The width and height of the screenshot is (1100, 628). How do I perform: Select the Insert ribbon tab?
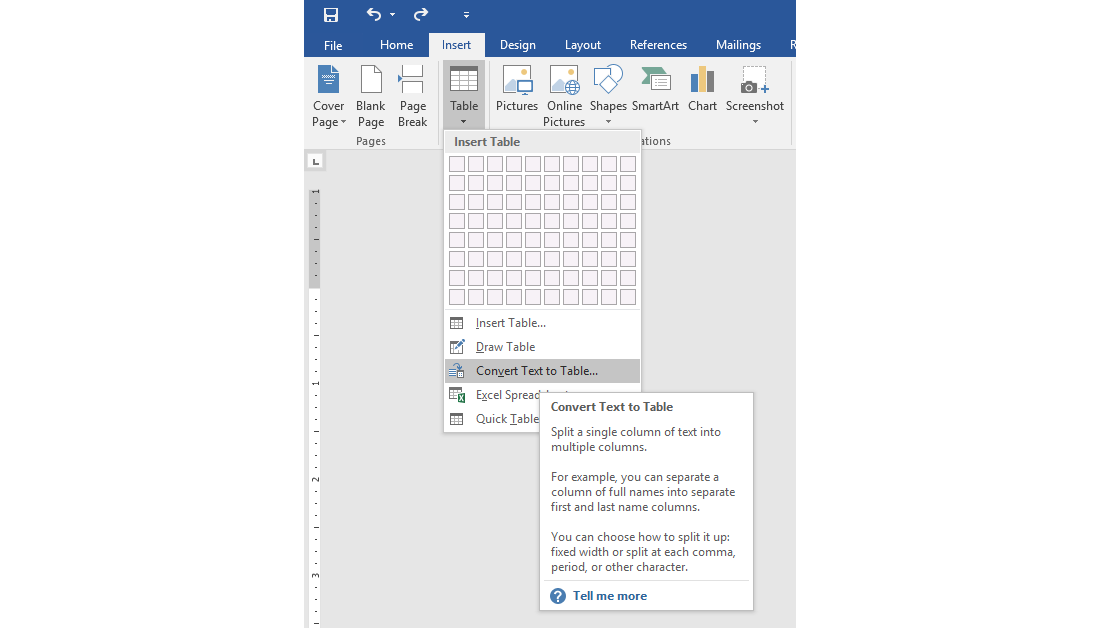pos(456,45)
